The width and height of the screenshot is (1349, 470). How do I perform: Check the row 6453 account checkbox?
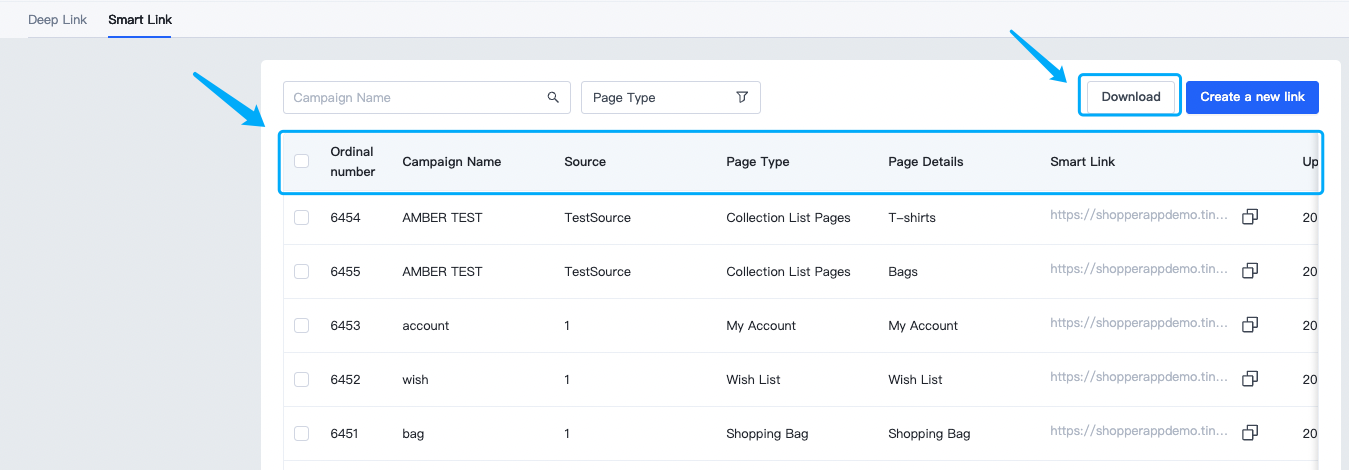[301, 325]
